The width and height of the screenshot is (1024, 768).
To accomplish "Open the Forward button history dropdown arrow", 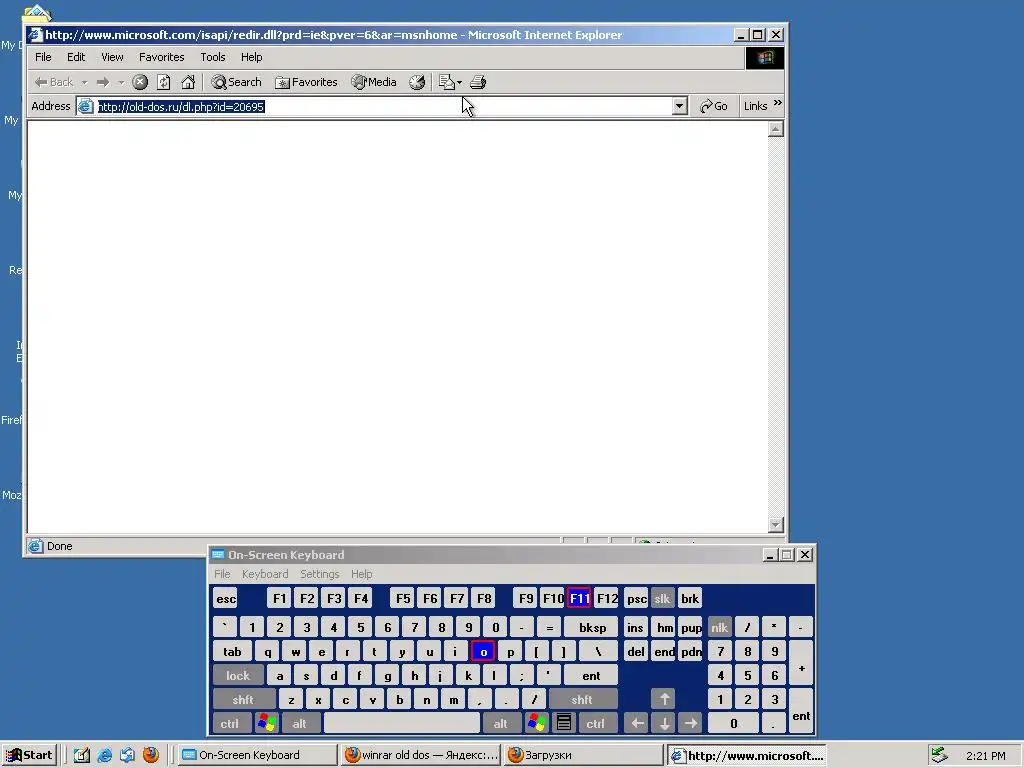I will click(x=121, y=82).
